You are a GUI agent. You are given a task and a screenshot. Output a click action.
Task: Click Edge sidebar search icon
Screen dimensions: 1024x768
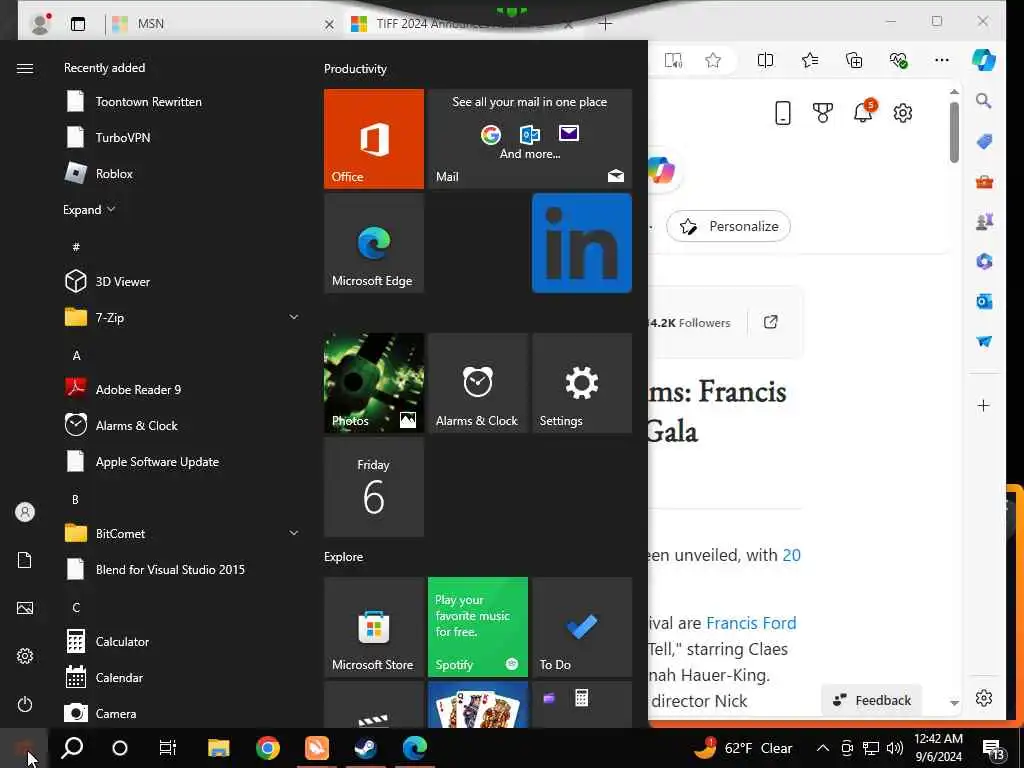pyautogui.click(x=984, y=101)
